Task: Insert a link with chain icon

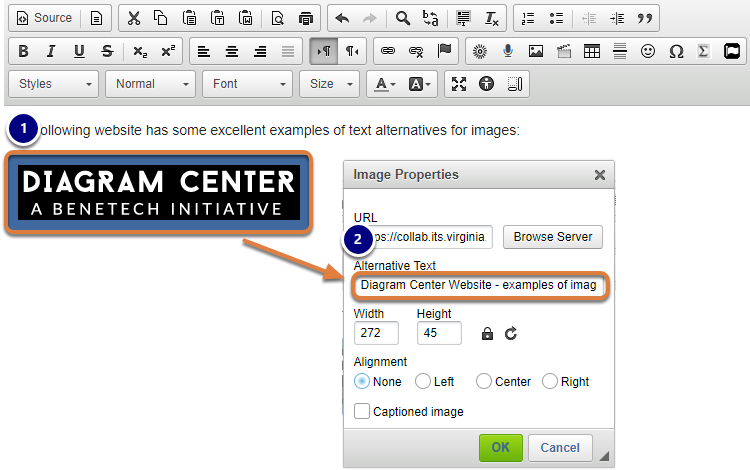Action: pos(388,51)
